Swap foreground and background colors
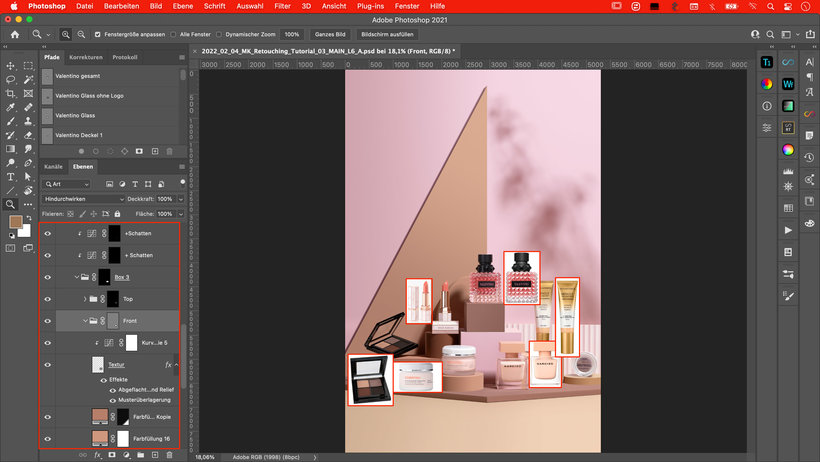Viewport: 820px width, 462px height. 29,218
